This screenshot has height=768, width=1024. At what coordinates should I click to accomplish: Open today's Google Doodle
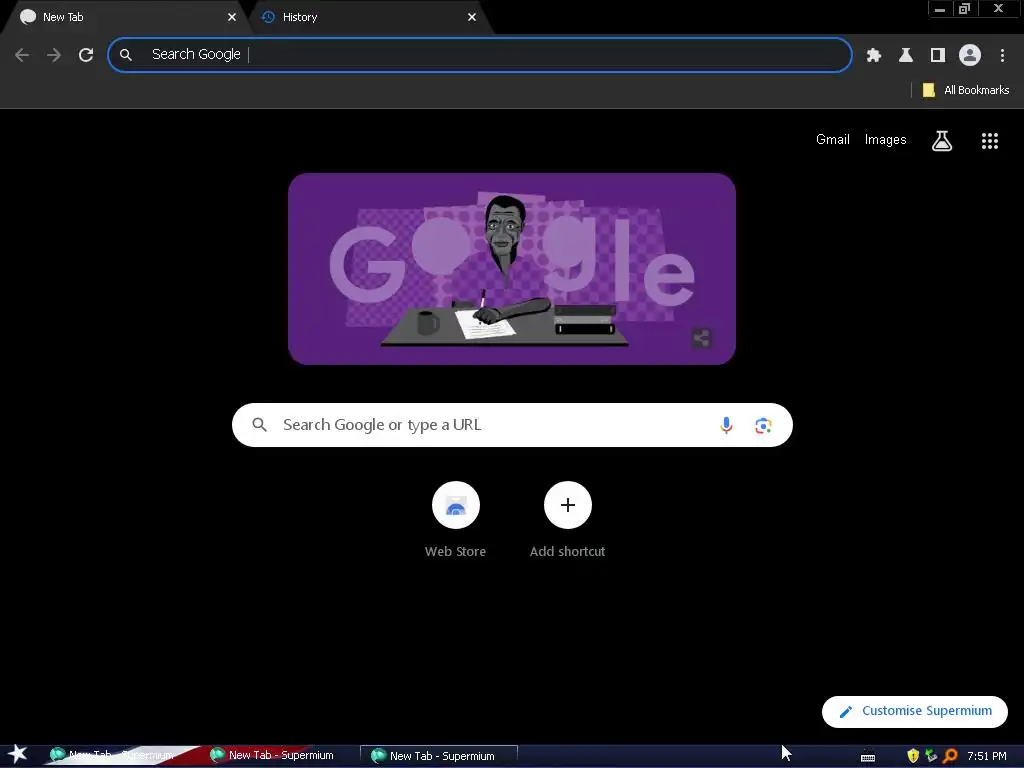[511, 268]
